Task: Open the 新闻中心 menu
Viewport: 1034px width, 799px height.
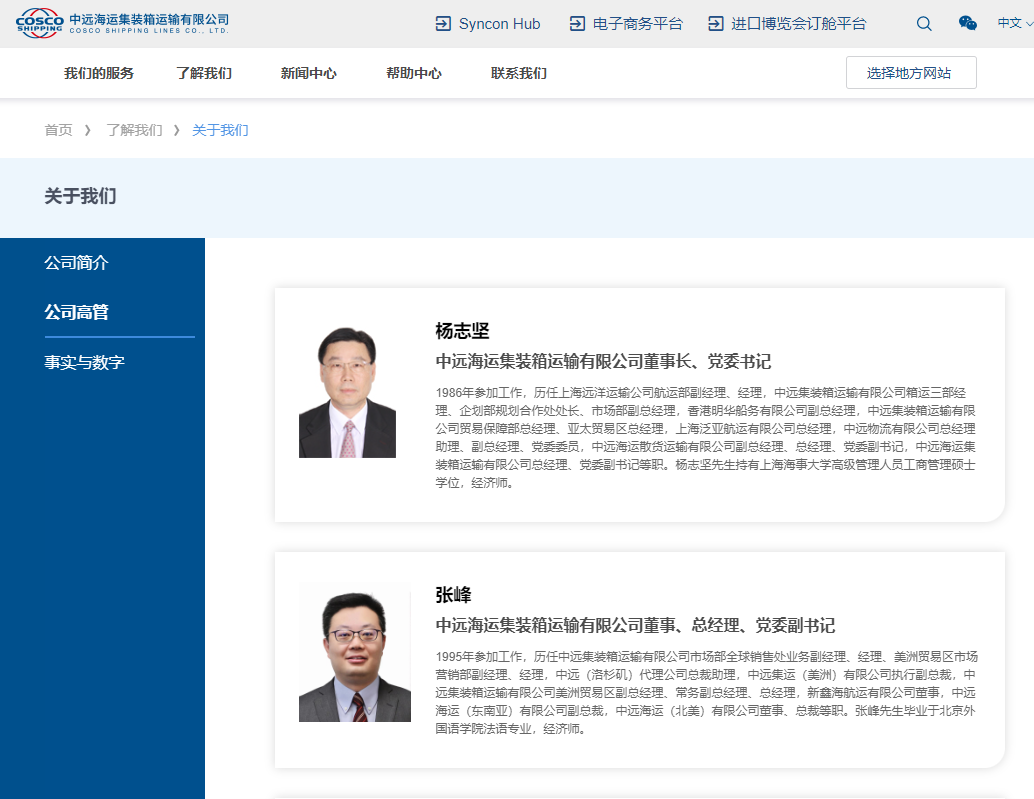Action: [309, 73]
